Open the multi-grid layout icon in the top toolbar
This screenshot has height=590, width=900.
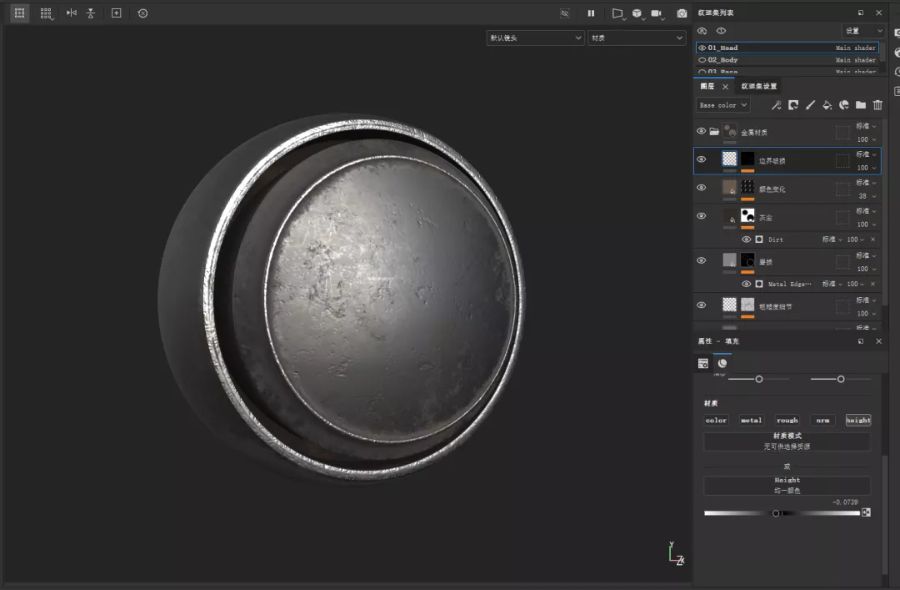46,13
